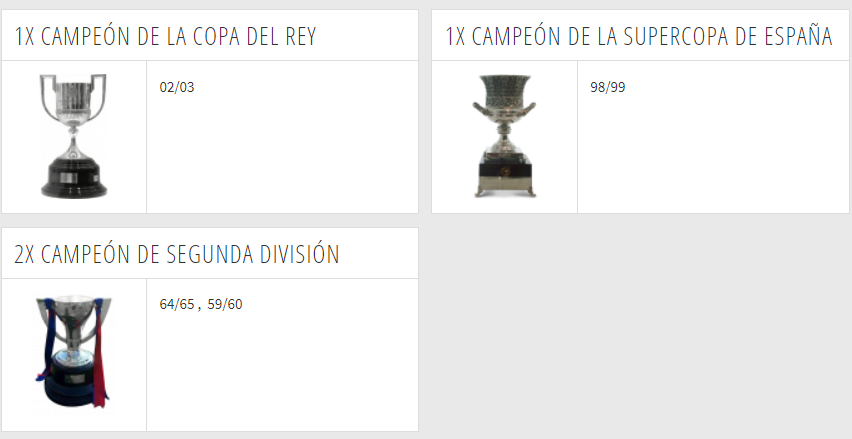Open the 98/99 season link
852x439 pixels.
click(x=607, y=87)
